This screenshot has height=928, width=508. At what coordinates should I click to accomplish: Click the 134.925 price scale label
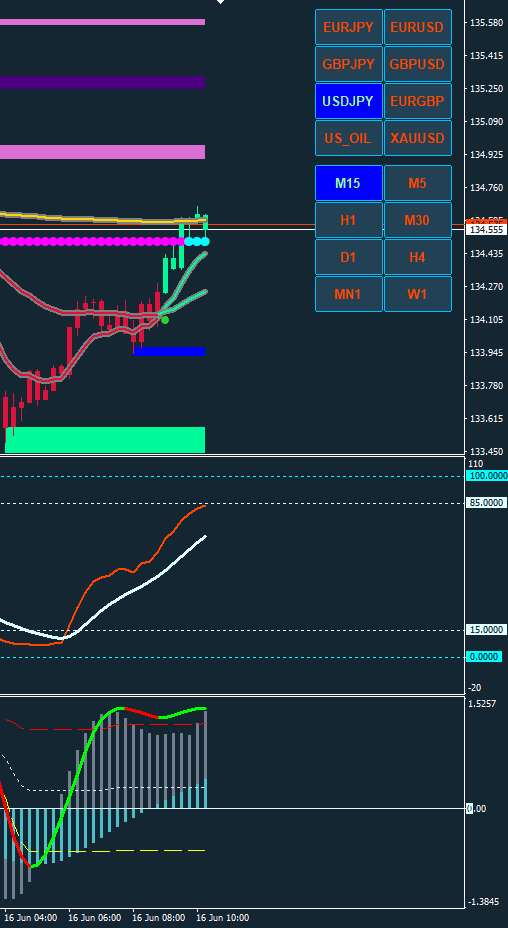point(486,154)
